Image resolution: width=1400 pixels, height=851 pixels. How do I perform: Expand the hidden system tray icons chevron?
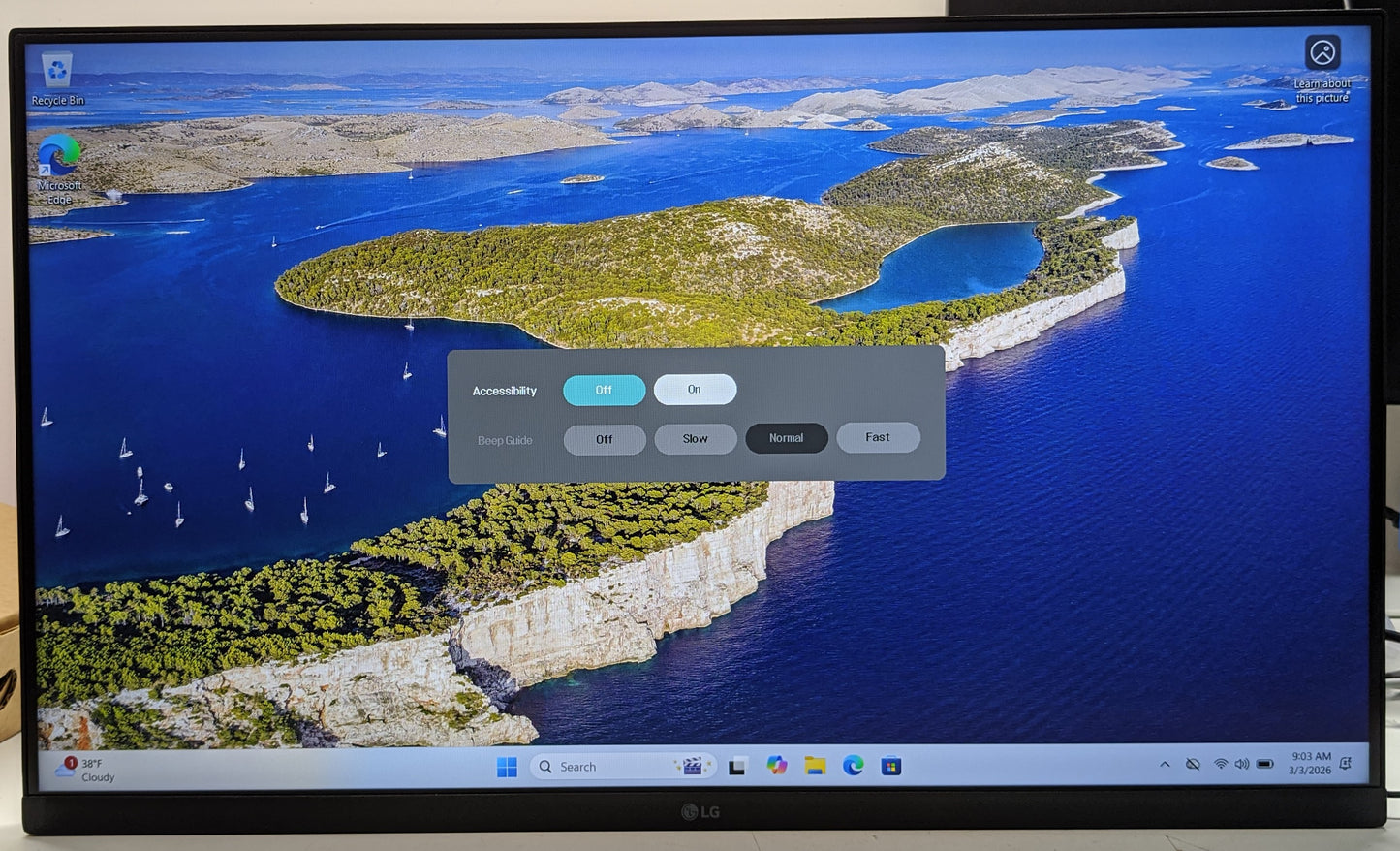tap(1165, 765)
